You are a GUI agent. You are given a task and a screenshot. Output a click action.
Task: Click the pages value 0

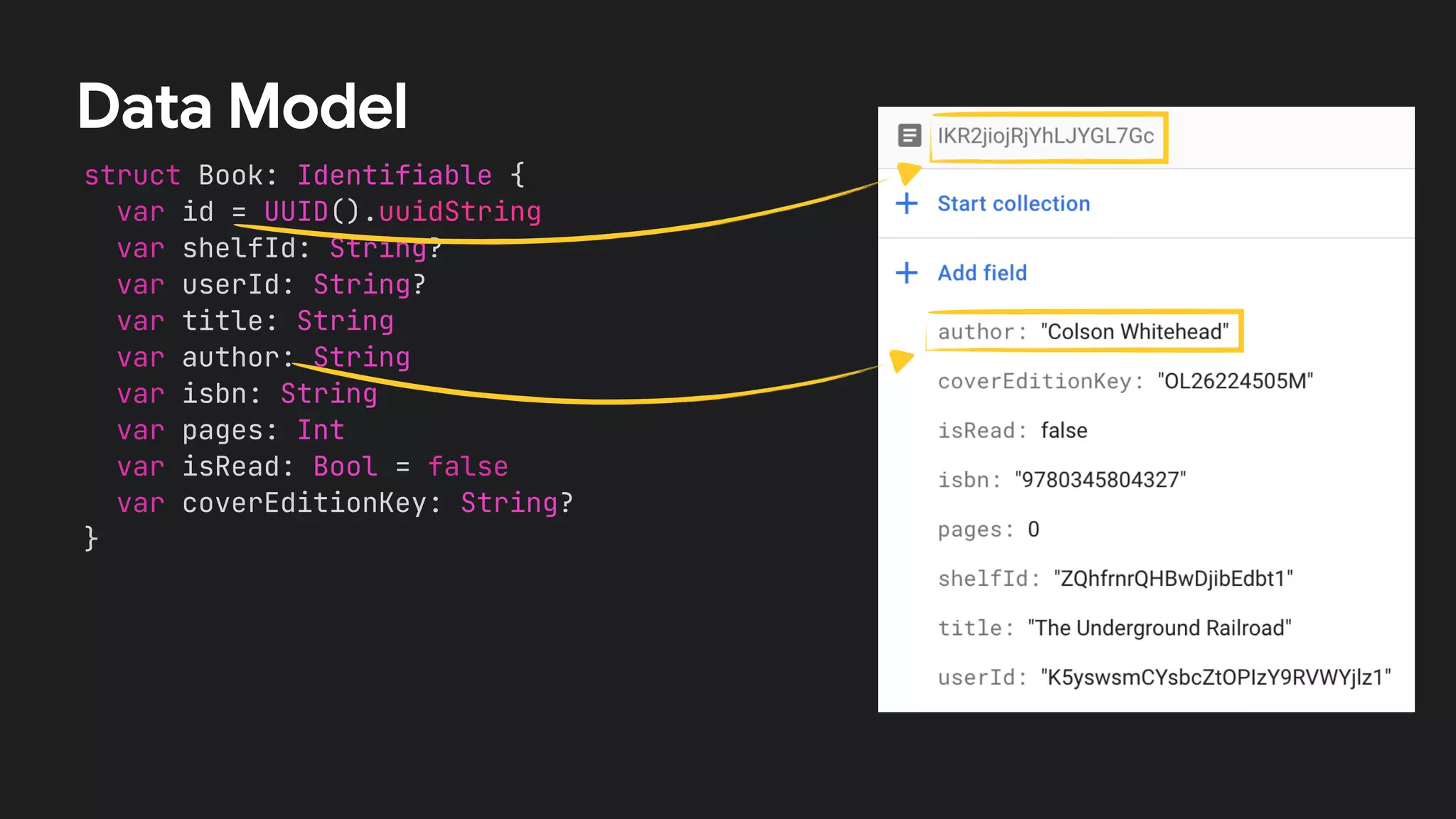pos(1034,529)
